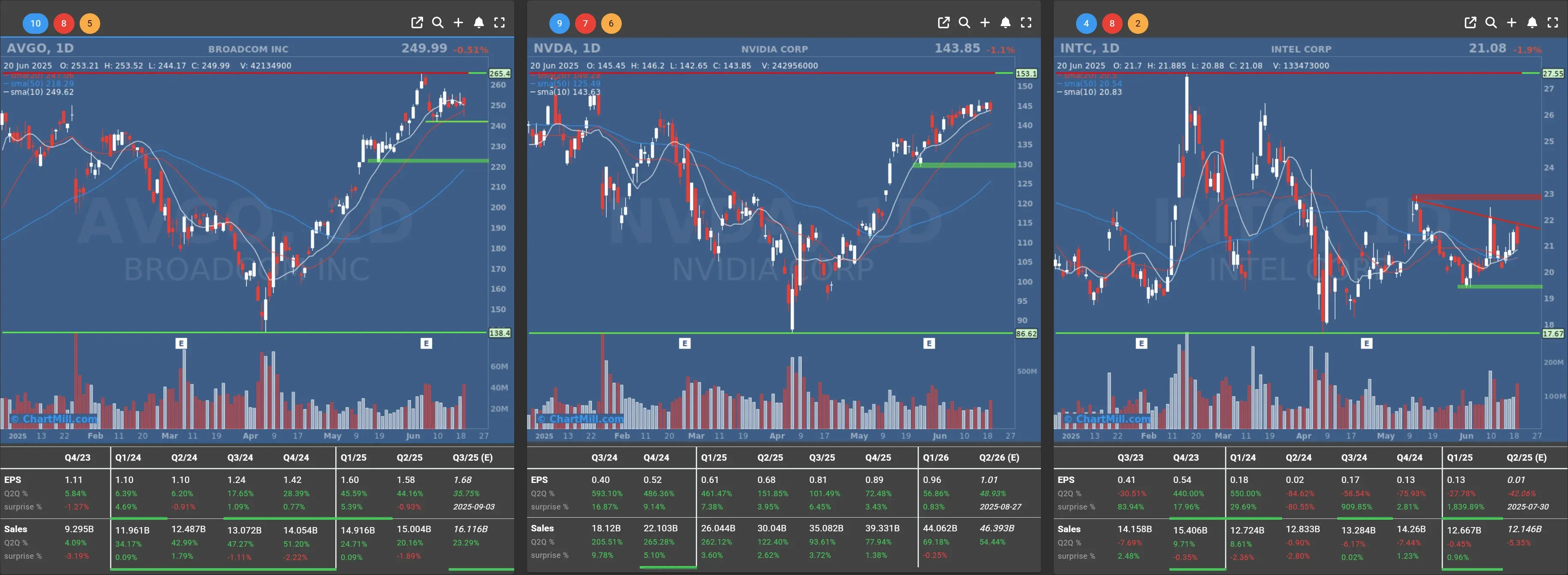
Task: Add INTC using the plus icon
Action: (1511, 23)
